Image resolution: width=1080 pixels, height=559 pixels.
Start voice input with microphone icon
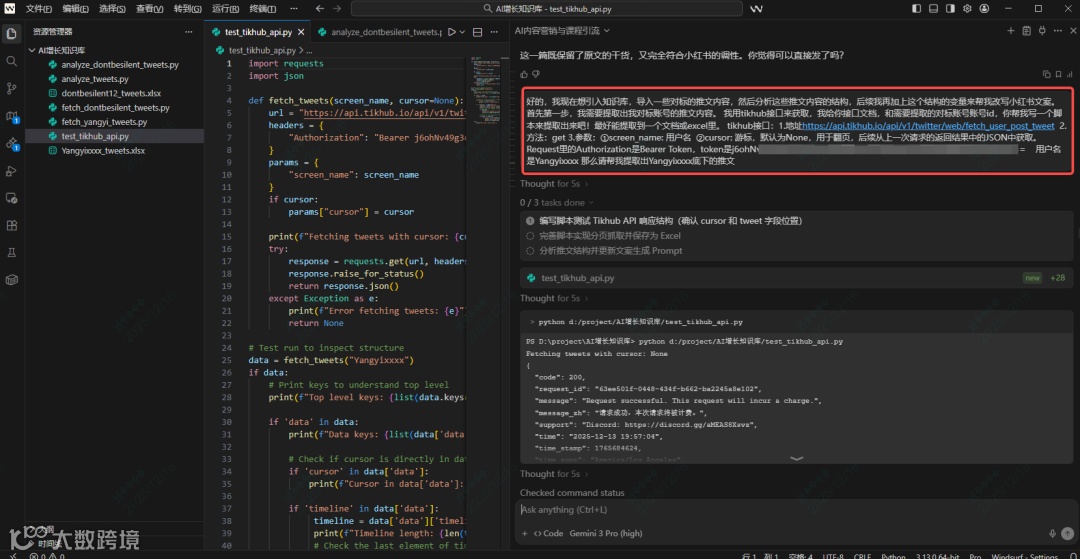1052,534
